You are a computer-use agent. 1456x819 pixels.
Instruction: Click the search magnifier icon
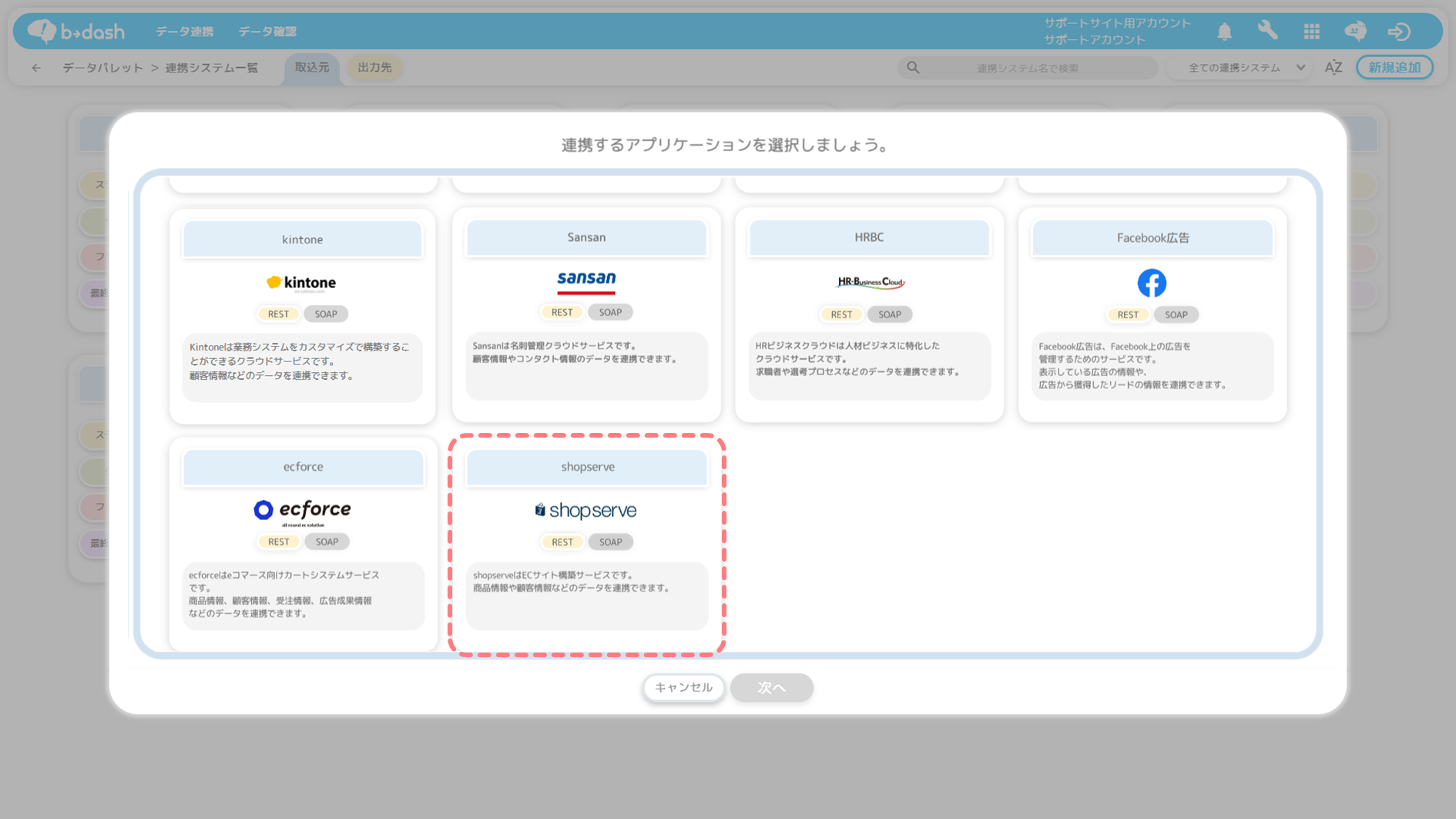coord(913,68)
